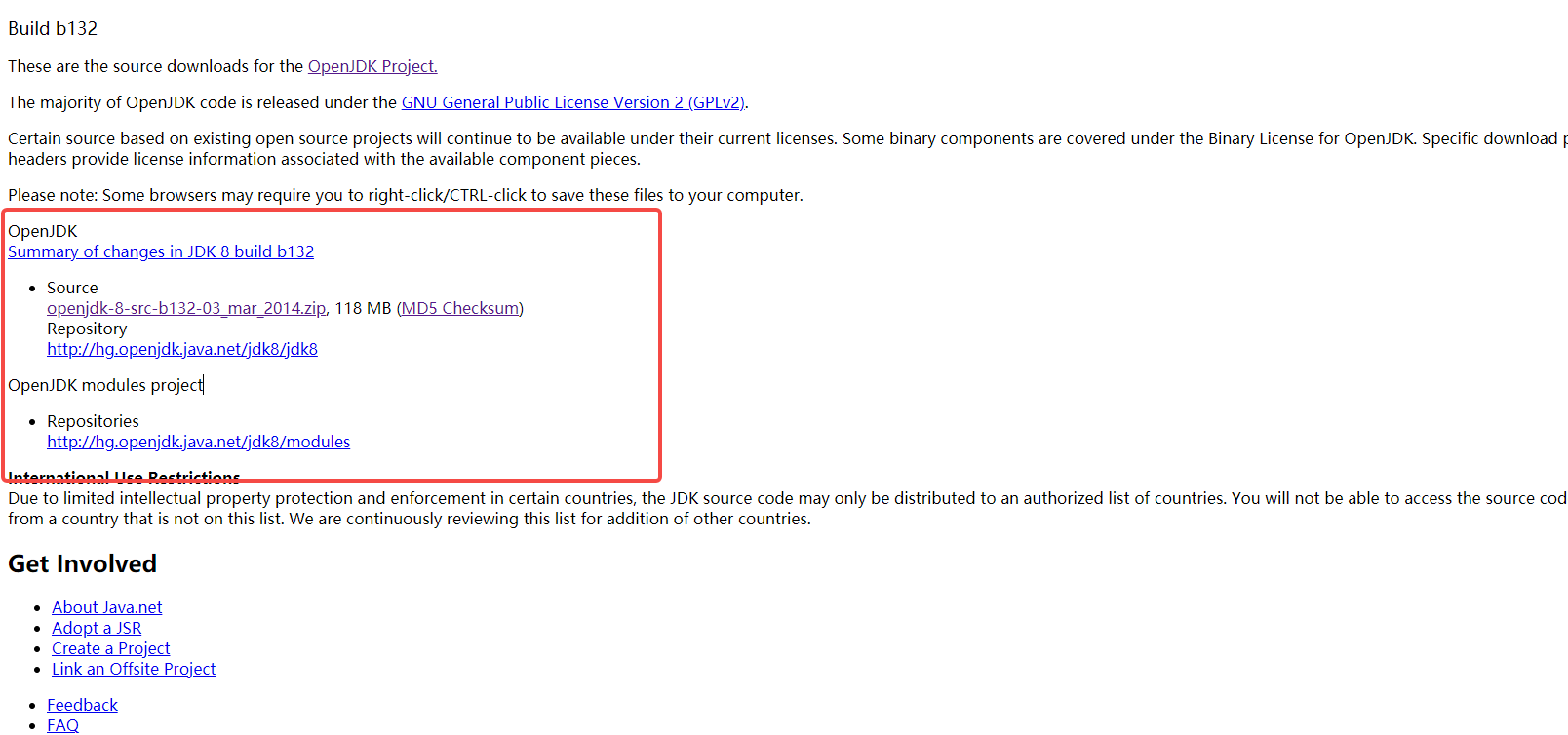Screen dimensions: 1568x735
Task: Click the Build b132 heading text
Action: click(53, 28)
